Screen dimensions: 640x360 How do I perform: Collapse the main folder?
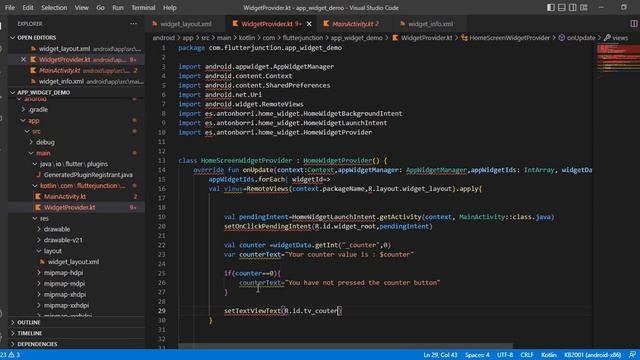(x=77, y=153)
